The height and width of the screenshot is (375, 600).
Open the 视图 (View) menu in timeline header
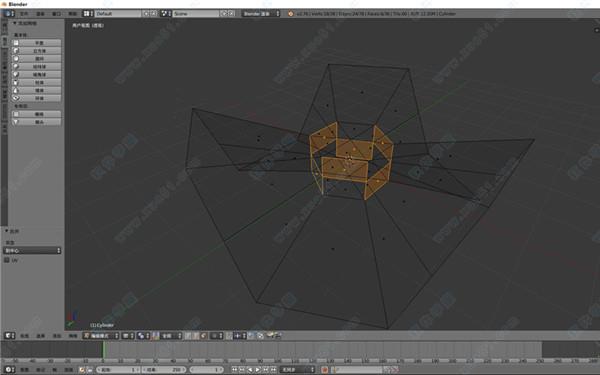click(24, 370)
